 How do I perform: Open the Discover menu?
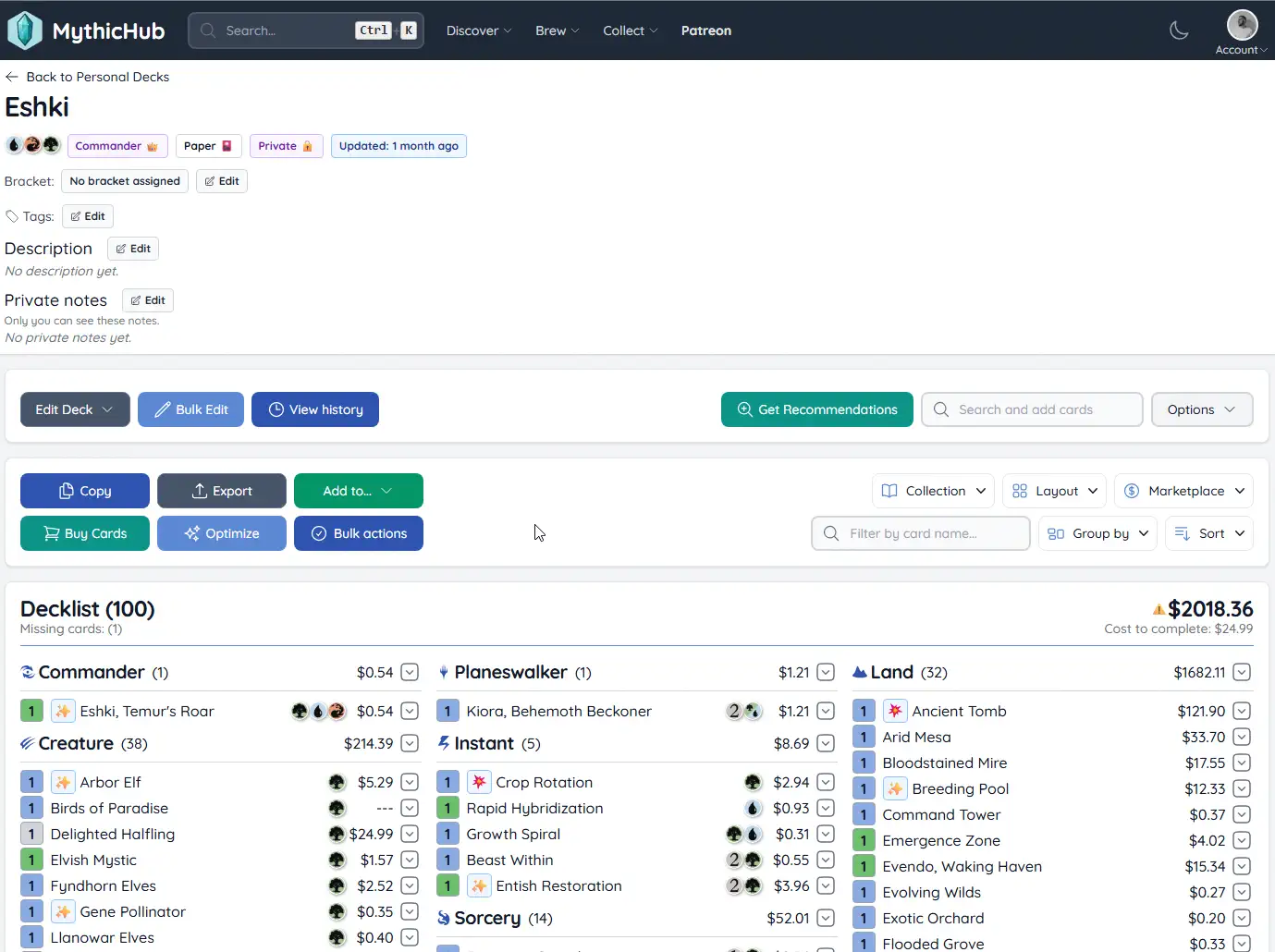479,31
